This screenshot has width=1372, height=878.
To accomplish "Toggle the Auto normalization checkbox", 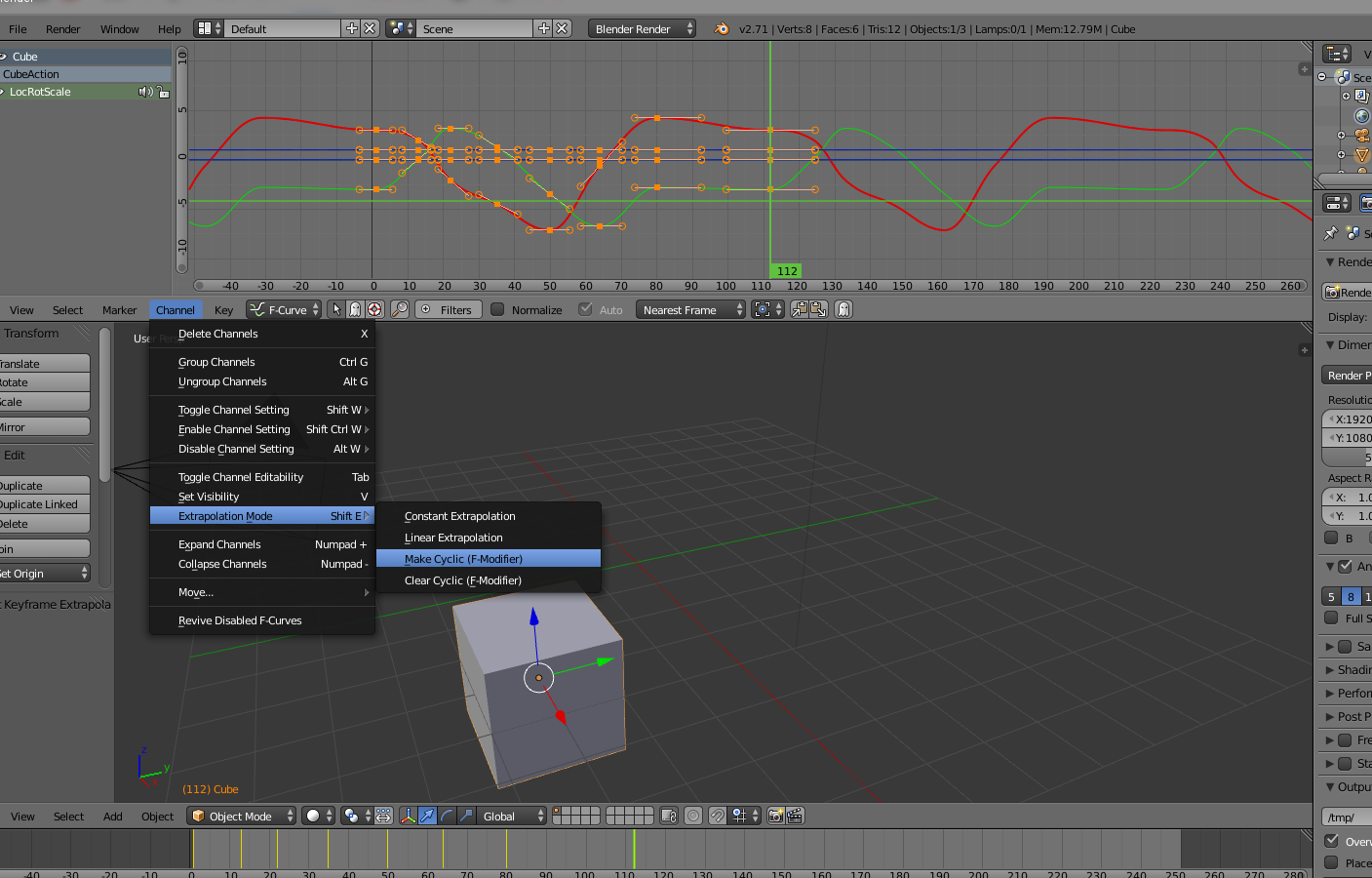I will pos(585,310).
